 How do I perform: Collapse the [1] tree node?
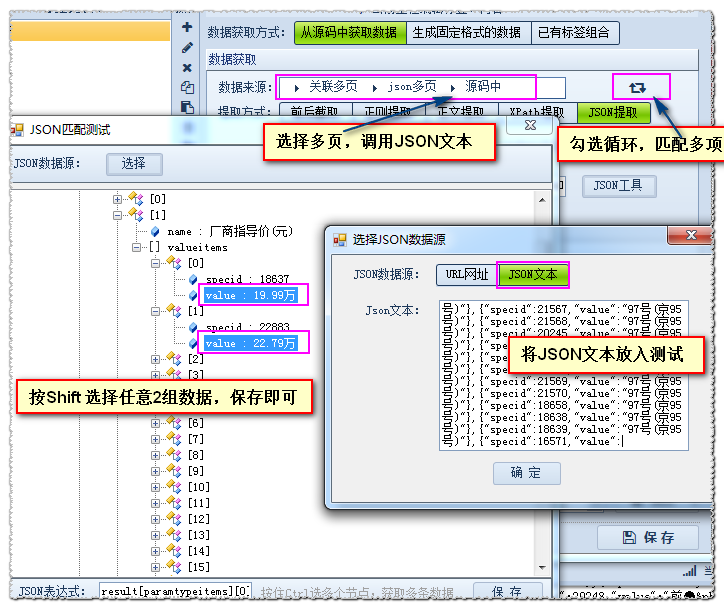coord(118,215)
